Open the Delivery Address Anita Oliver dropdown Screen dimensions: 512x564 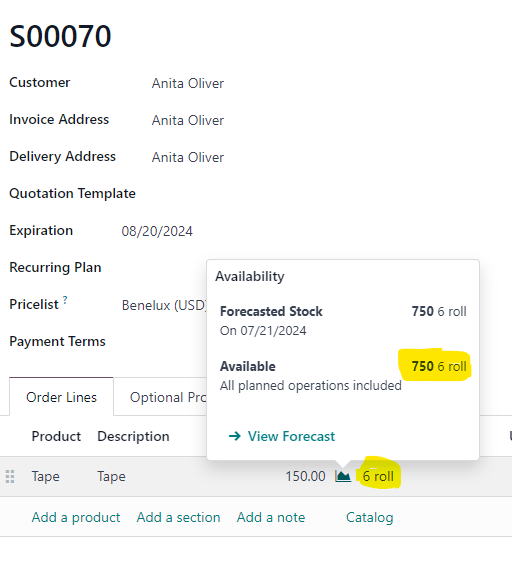[x=188, y=158]
